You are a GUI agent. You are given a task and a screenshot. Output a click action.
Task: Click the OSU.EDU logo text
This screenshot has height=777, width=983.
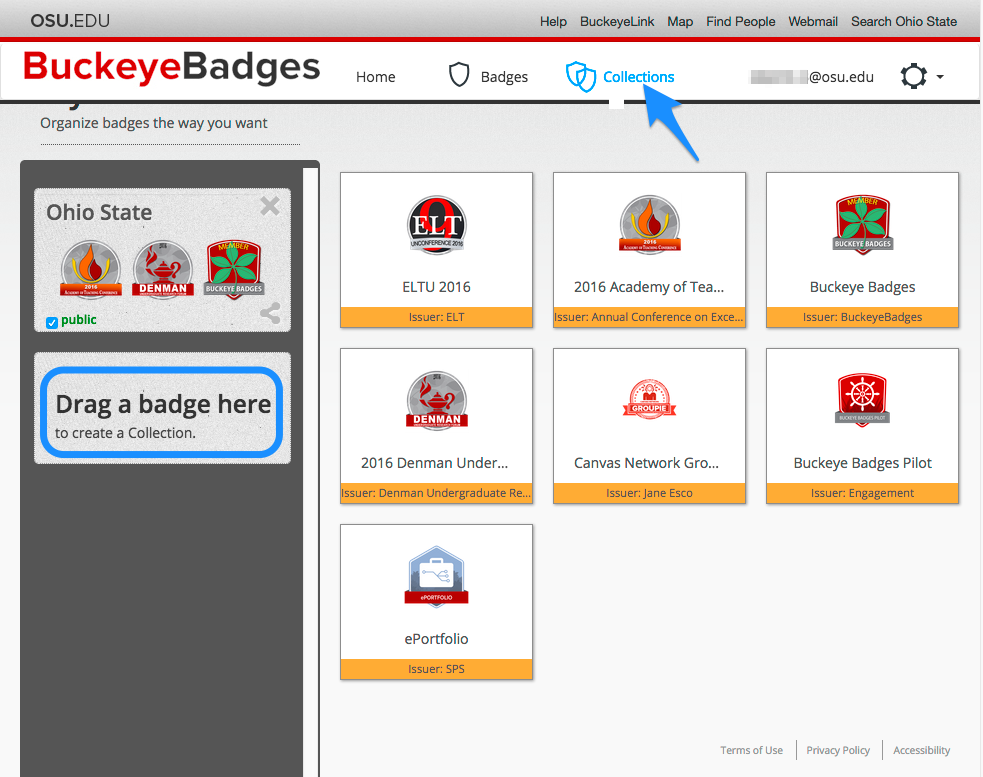coord(70,21)
